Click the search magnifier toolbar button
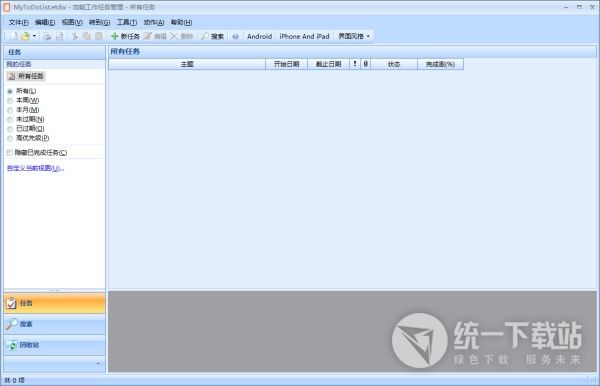600x386 pixels. [212, 36]
